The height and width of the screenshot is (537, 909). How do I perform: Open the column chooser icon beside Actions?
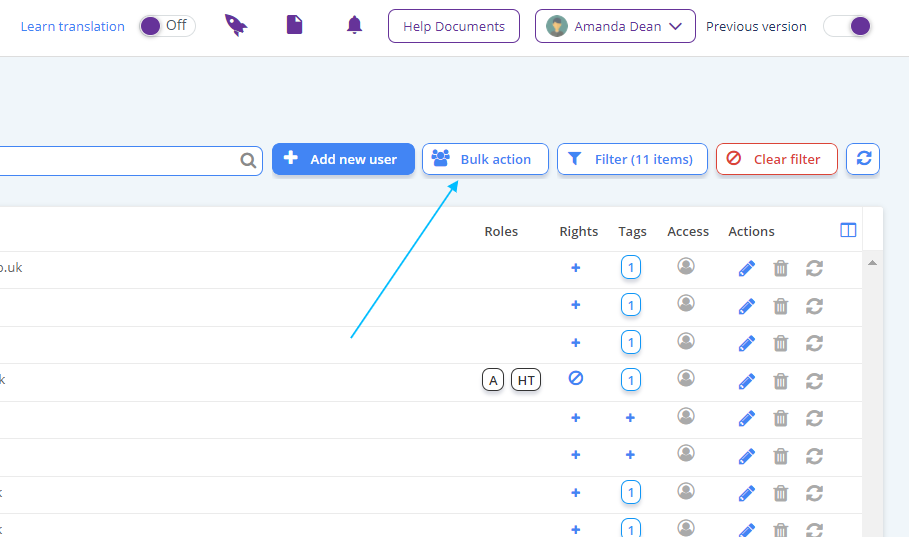click(848, 230)
